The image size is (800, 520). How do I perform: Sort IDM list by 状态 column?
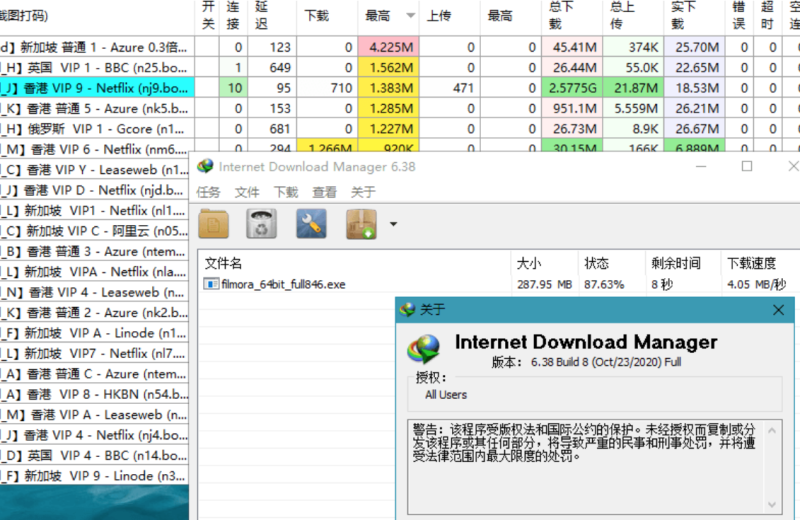pyautogui.click(x=612, y=263)
